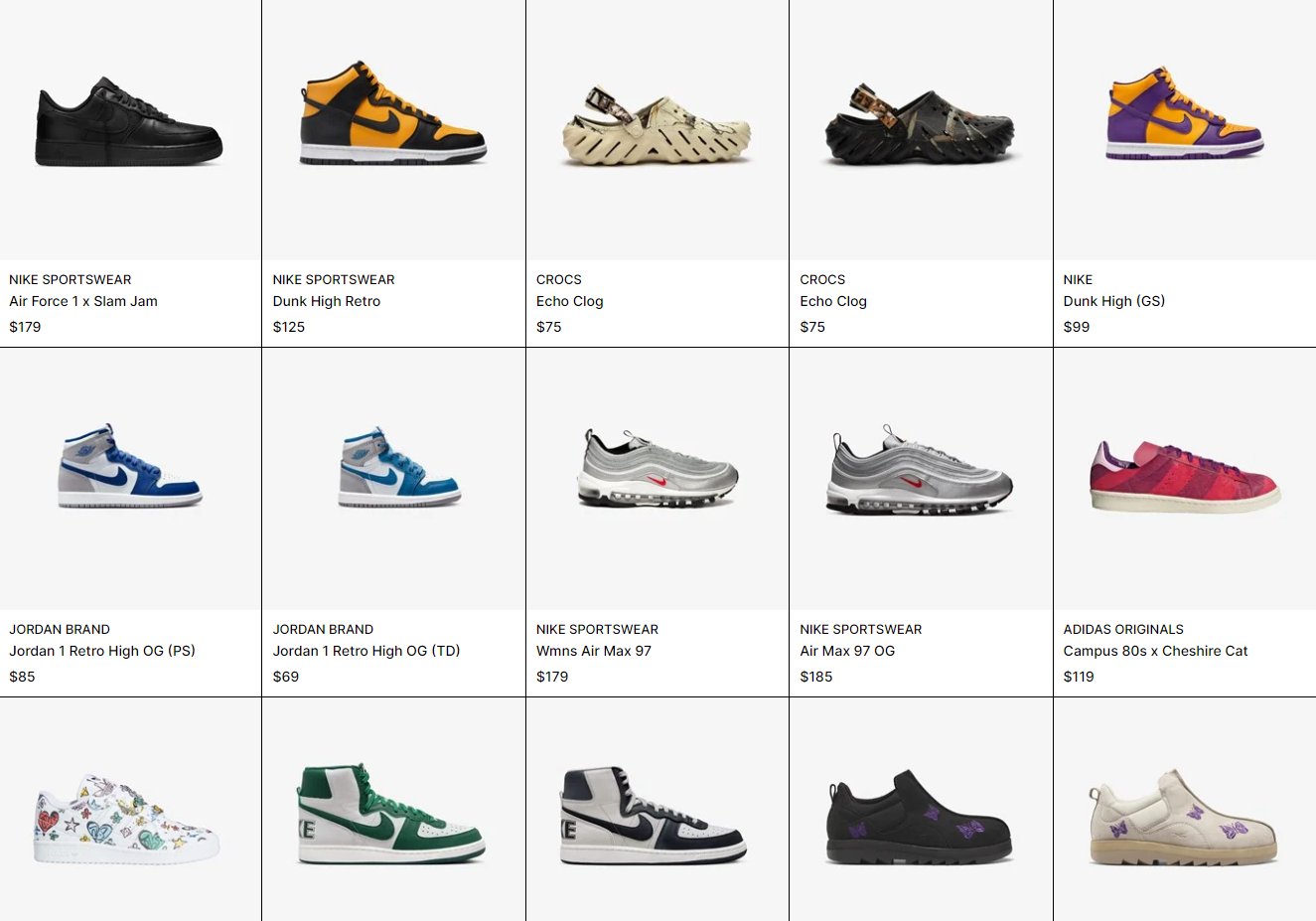
Task: Open Campus 80s x Cheshire Cat title
Action: point(1155,651)
